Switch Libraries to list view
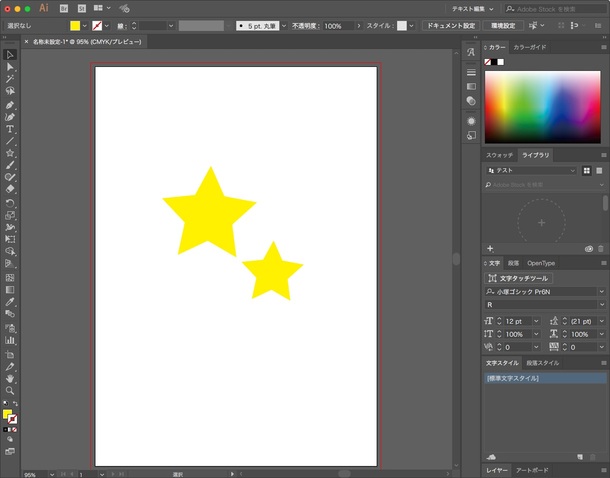 click(x=599, y=170)
